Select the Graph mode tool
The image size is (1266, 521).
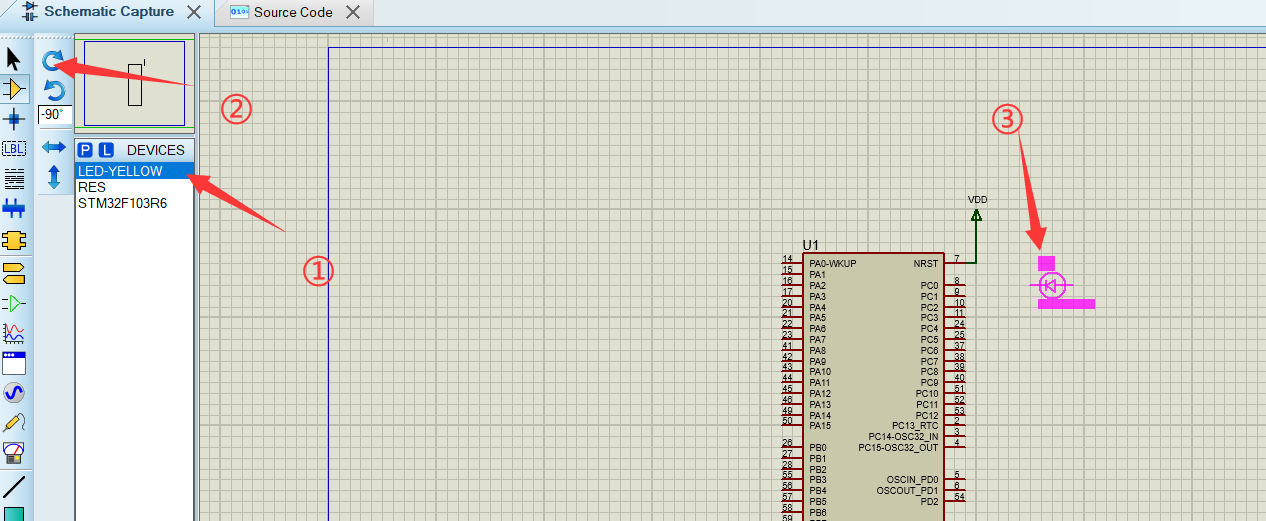click(x=14, y=333)
